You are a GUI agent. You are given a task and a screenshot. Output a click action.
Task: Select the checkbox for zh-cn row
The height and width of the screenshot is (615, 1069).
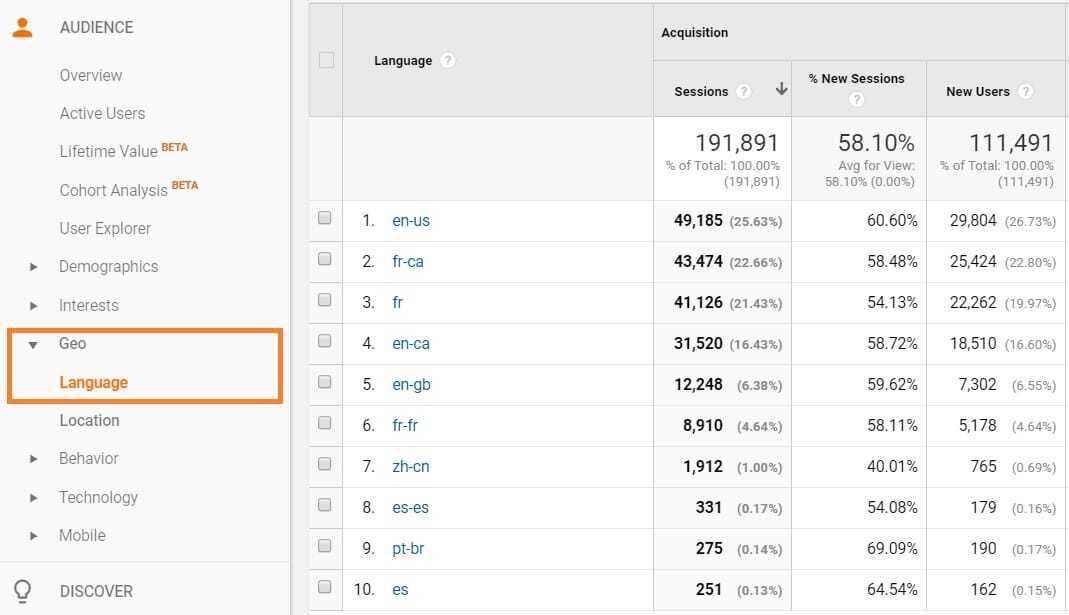click(324, 465)
